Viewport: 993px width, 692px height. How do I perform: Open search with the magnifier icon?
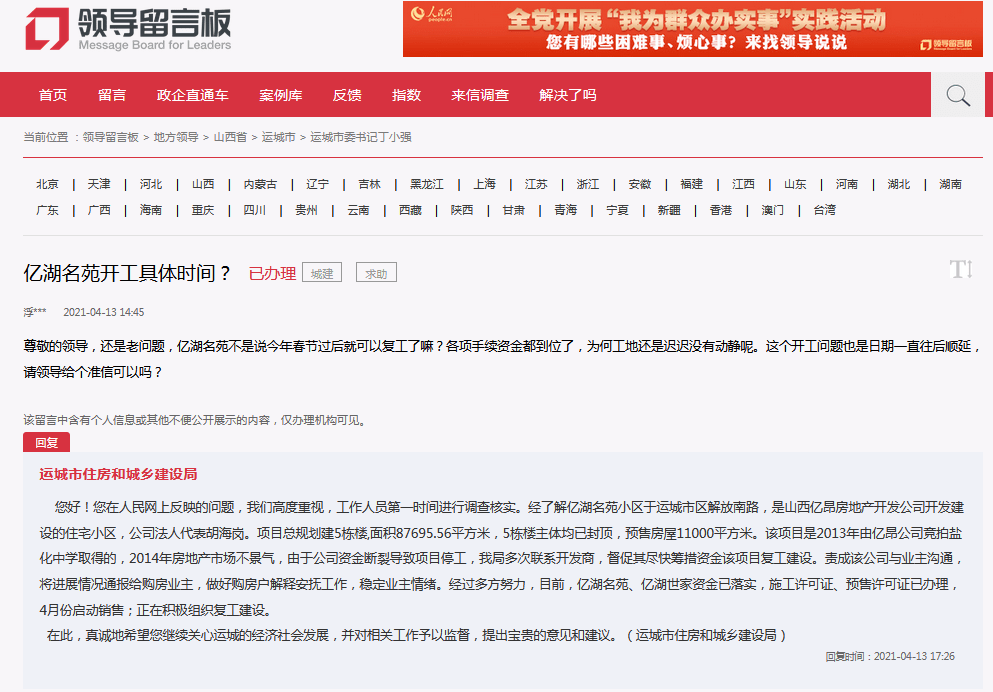(956, 94)
